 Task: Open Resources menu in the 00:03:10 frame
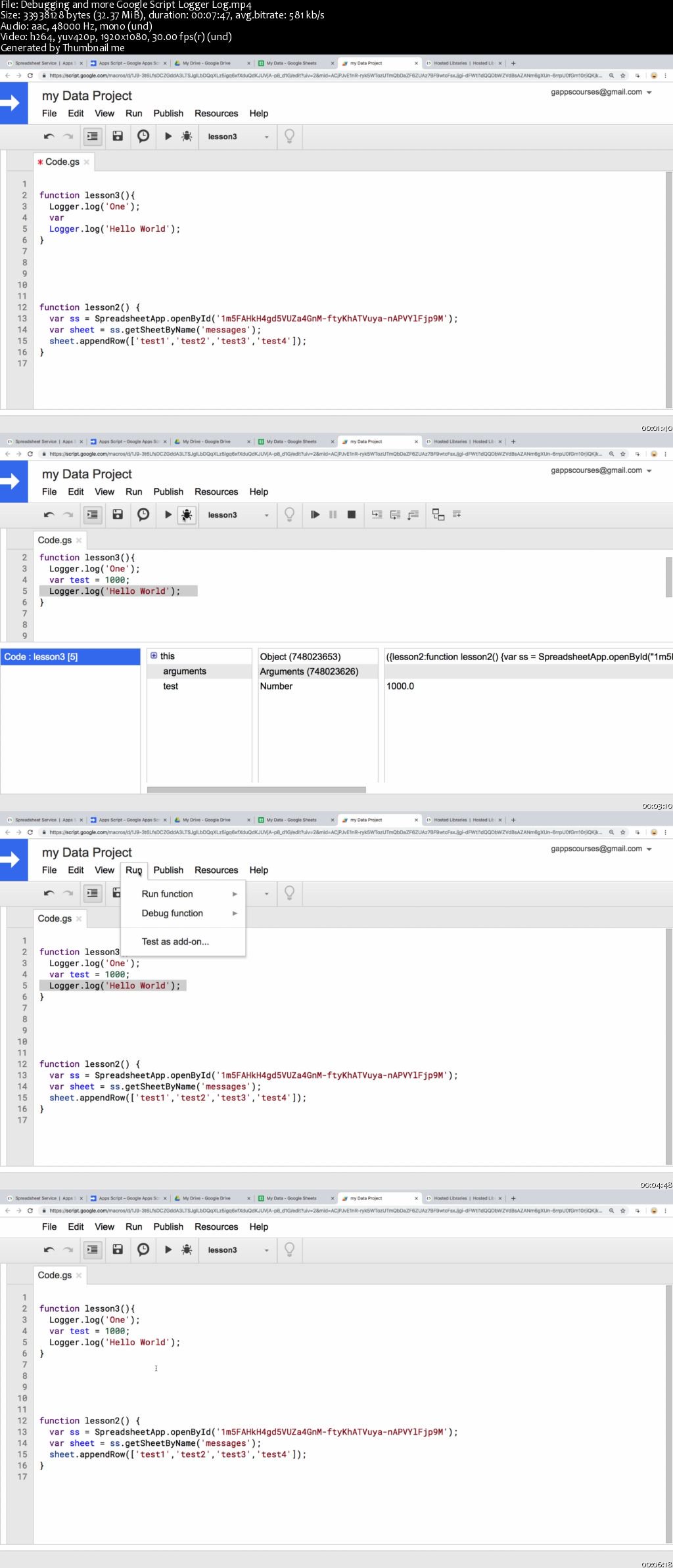(x=216, y=492)
